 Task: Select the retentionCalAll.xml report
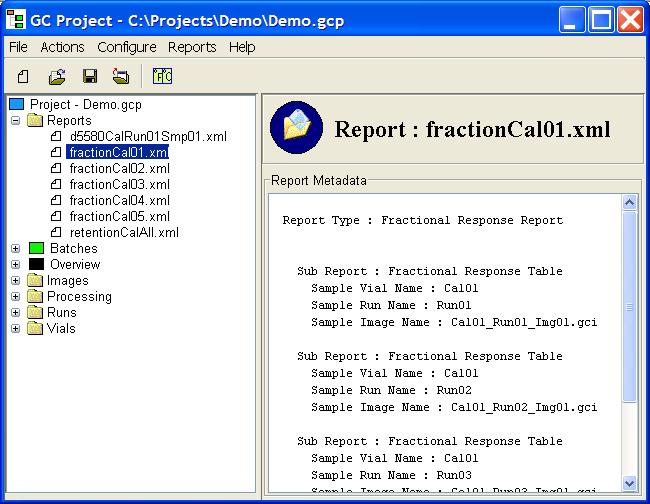tap(124, 232)
